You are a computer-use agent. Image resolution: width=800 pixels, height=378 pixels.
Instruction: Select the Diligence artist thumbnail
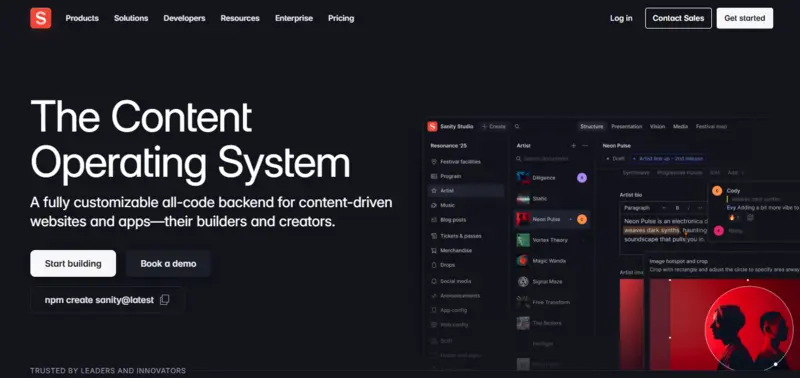tap(523, 178)
